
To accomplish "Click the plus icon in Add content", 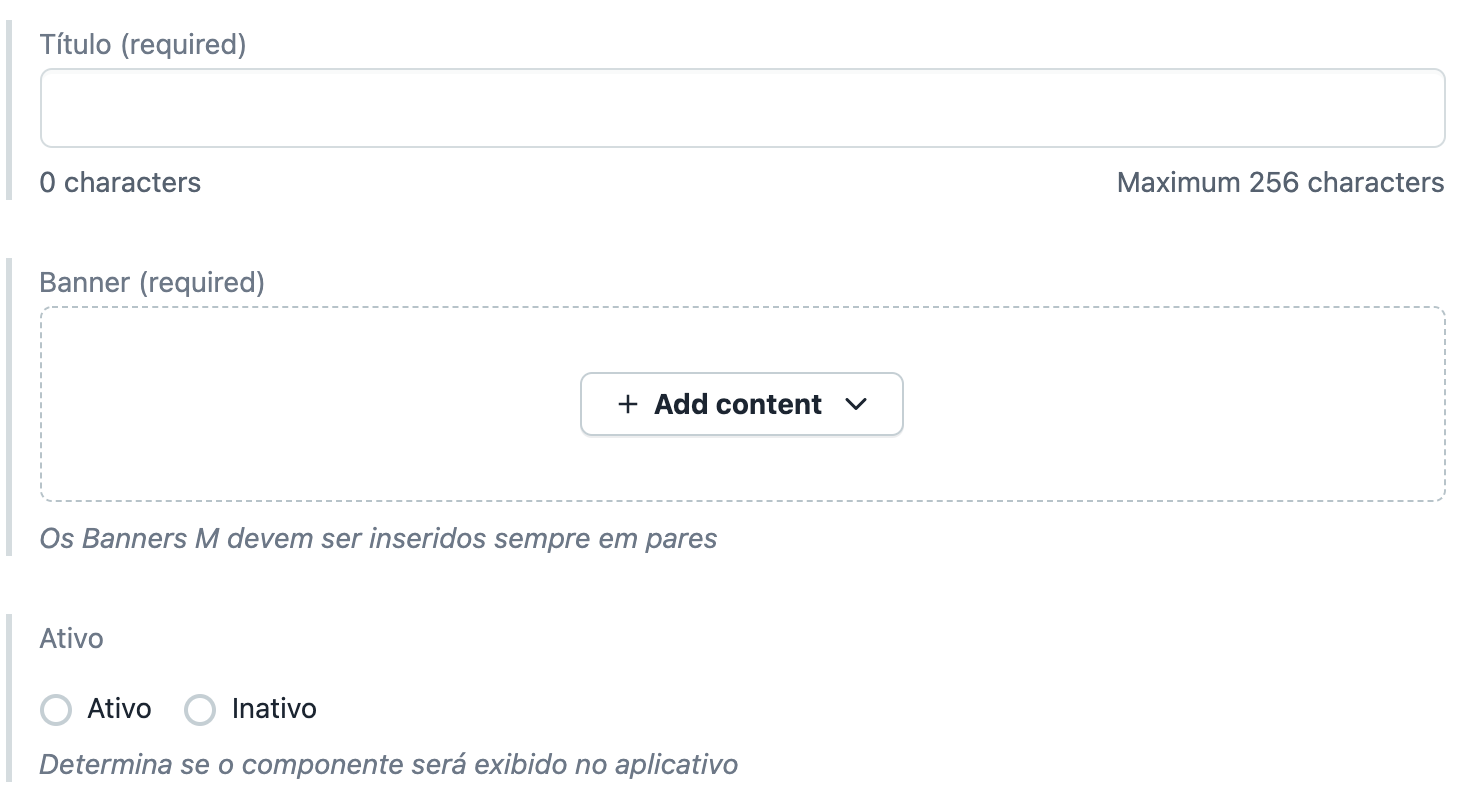I will (627, 404).
